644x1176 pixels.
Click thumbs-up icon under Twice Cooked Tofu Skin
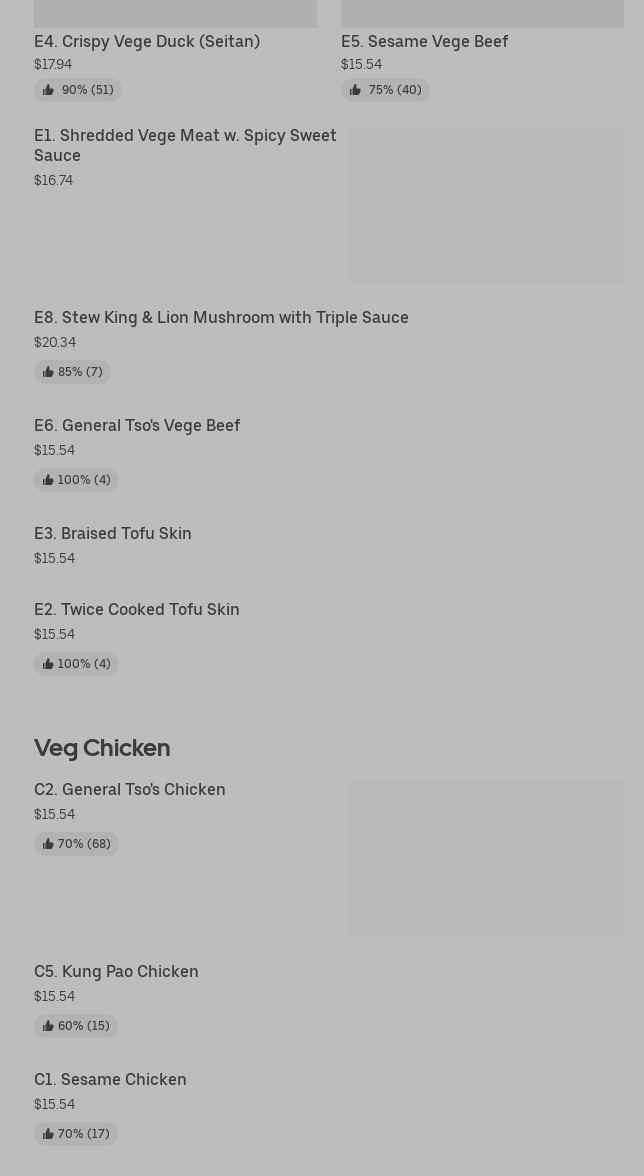[x=48, y=664]
